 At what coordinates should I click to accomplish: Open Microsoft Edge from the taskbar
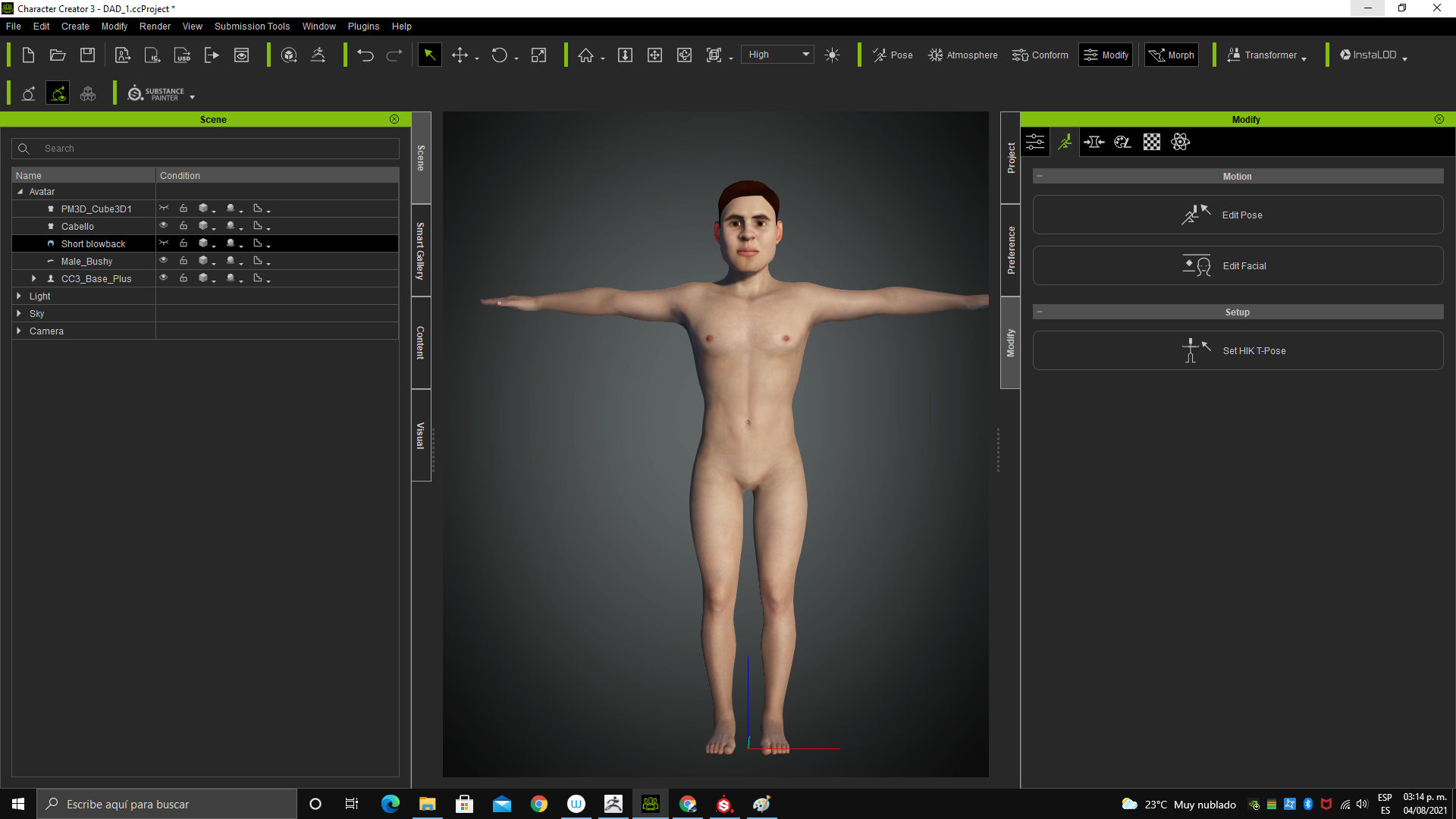tap(391, 804)
